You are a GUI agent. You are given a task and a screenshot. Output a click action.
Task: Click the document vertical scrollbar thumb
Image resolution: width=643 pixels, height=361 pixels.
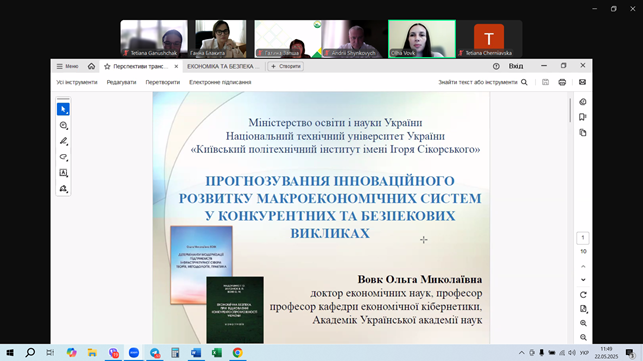570,110
